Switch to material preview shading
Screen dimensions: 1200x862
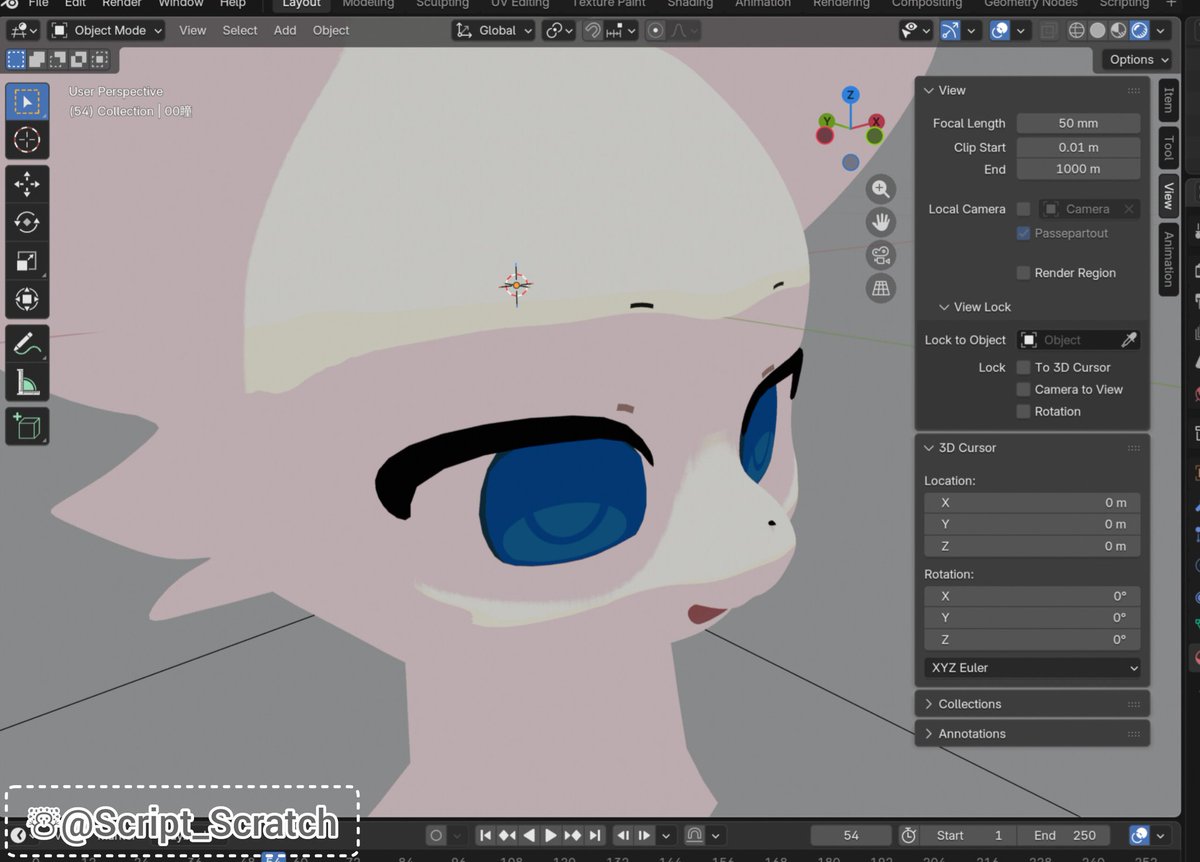click(x=1119, y=30)
